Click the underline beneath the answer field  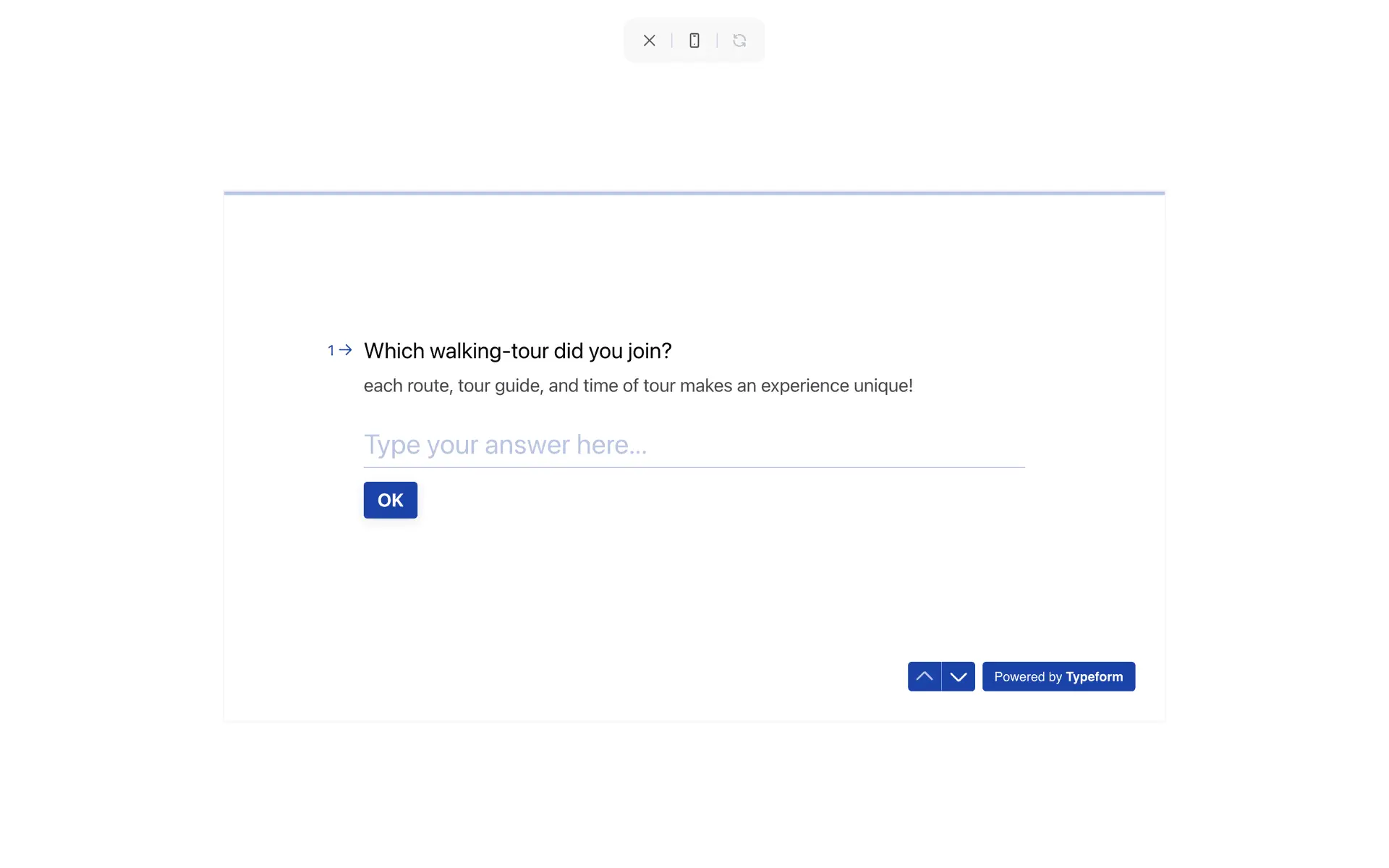tap(693, 467)
